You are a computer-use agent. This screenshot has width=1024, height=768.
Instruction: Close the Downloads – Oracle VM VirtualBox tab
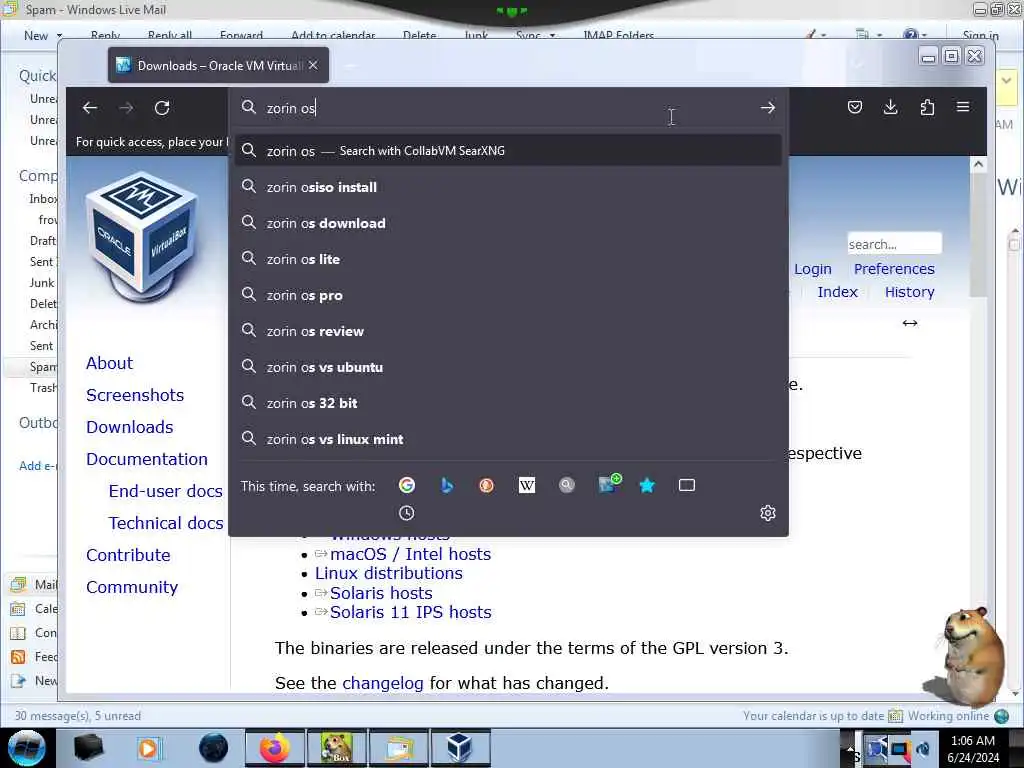[x=313, y=65]
